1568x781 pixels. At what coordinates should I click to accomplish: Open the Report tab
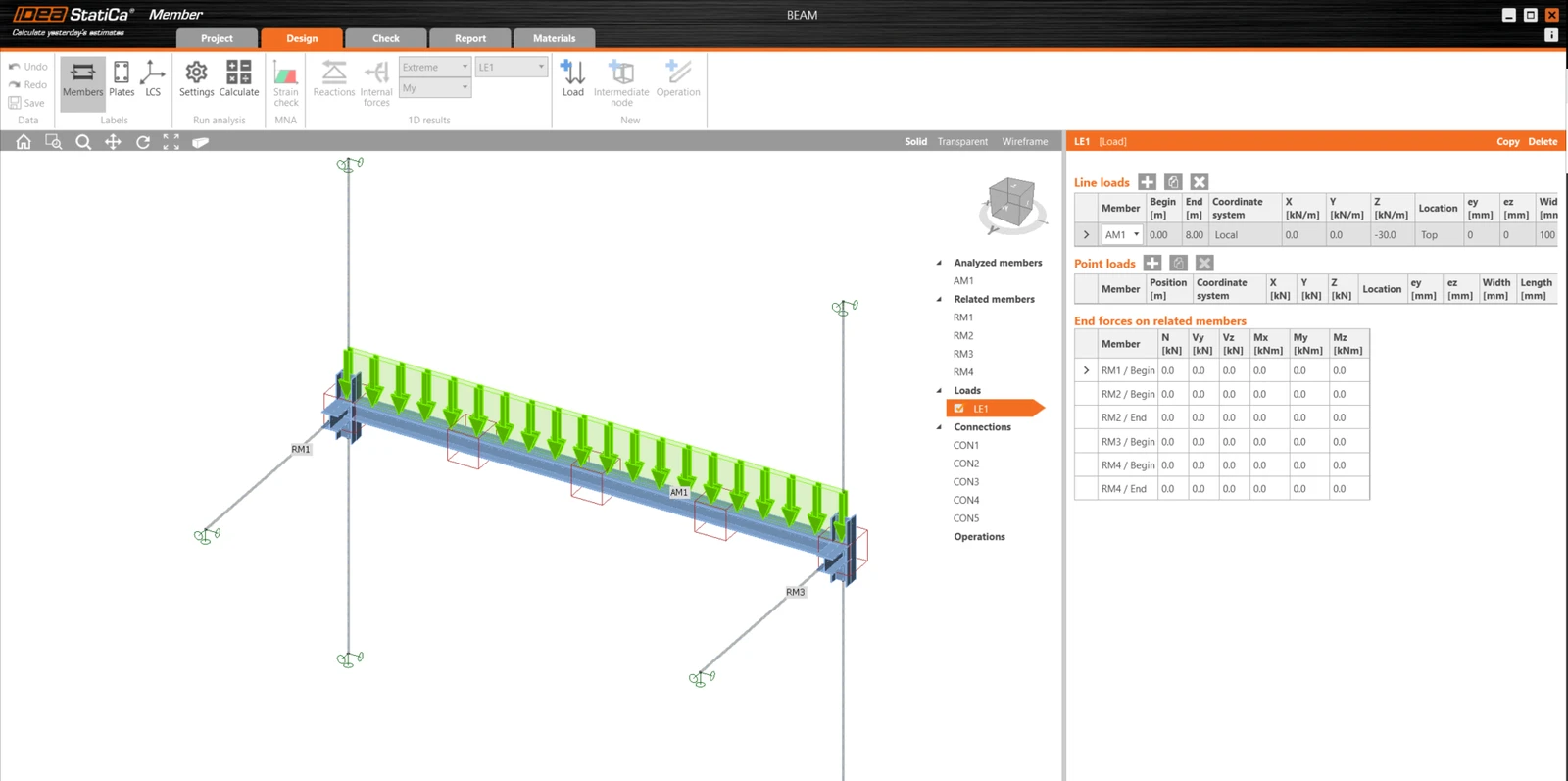tap(470, 38)
